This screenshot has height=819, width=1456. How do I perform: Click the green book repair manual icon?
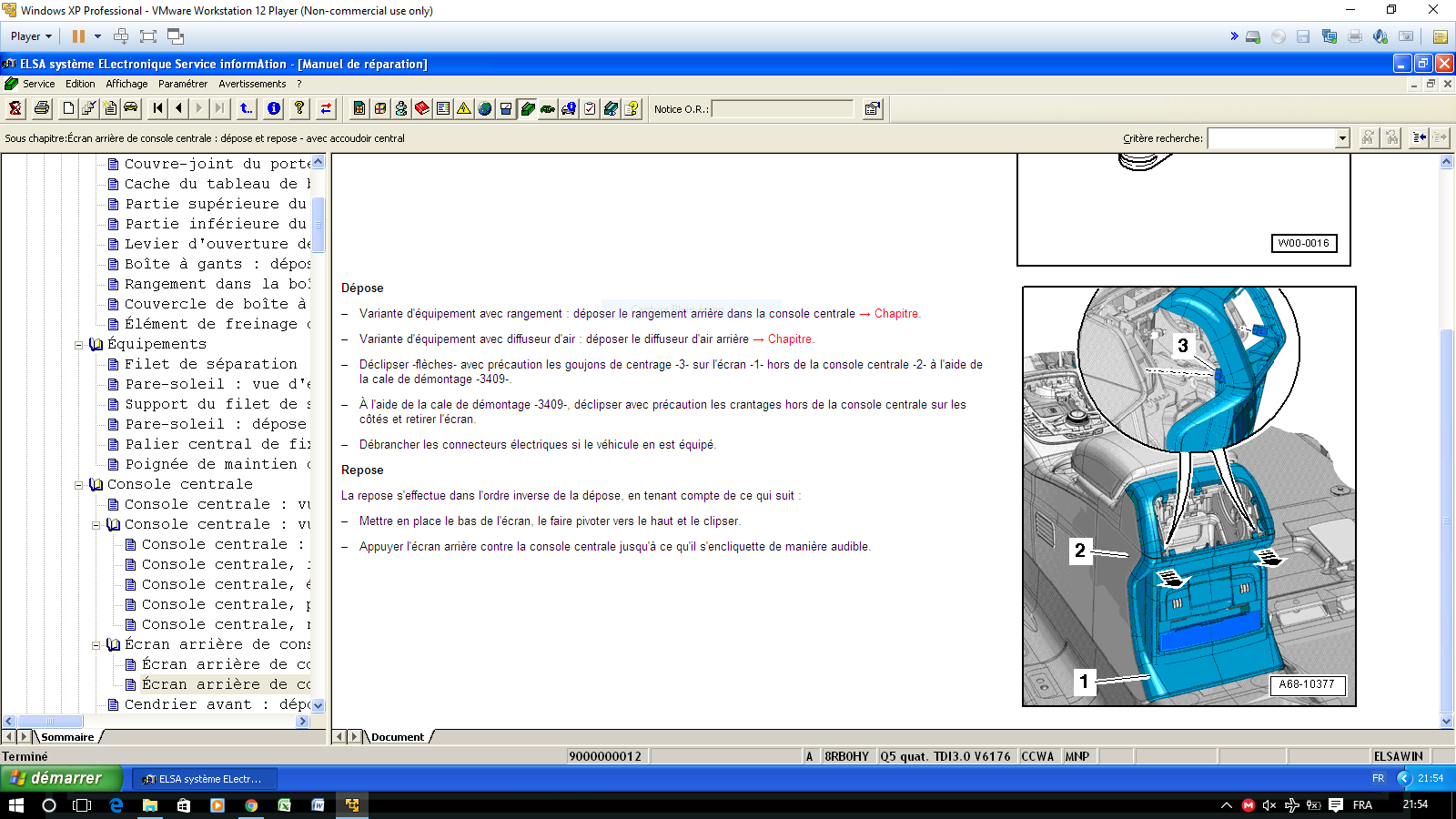[x=527, y=108]
